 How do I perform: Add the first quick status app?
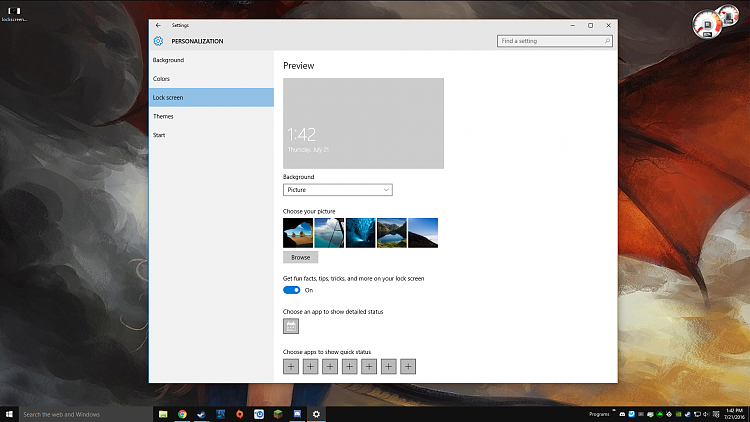291,366
